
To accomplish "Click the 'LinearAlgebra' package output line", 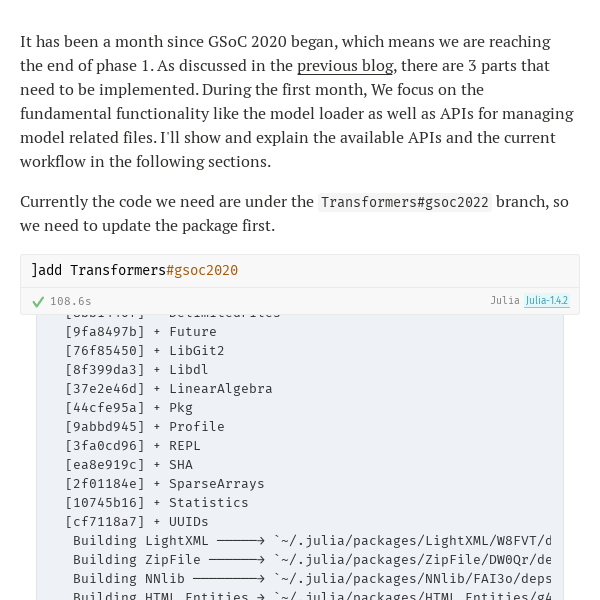I will coord(169,389).
